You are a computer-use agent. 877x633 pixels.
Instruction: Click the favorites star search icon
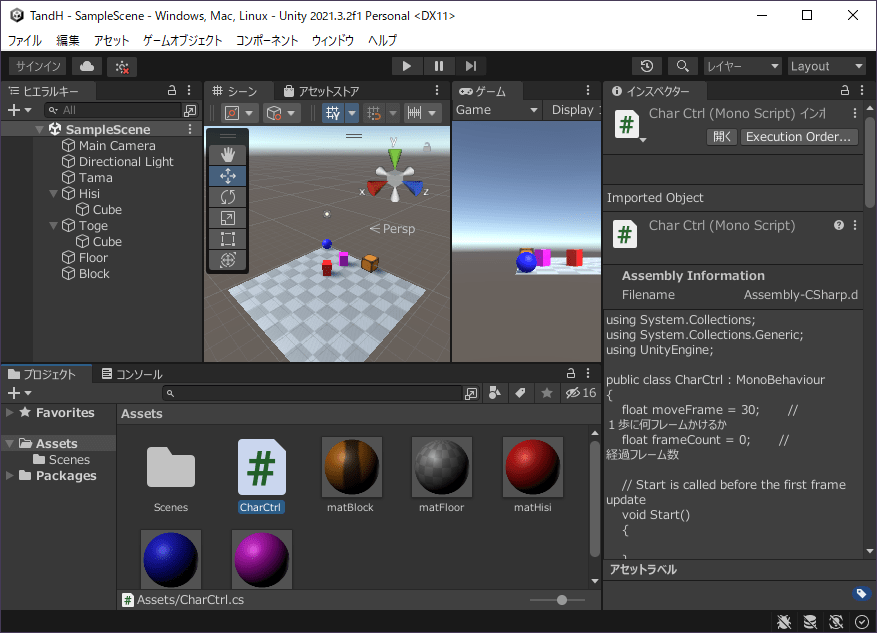(x=546, y=393)
